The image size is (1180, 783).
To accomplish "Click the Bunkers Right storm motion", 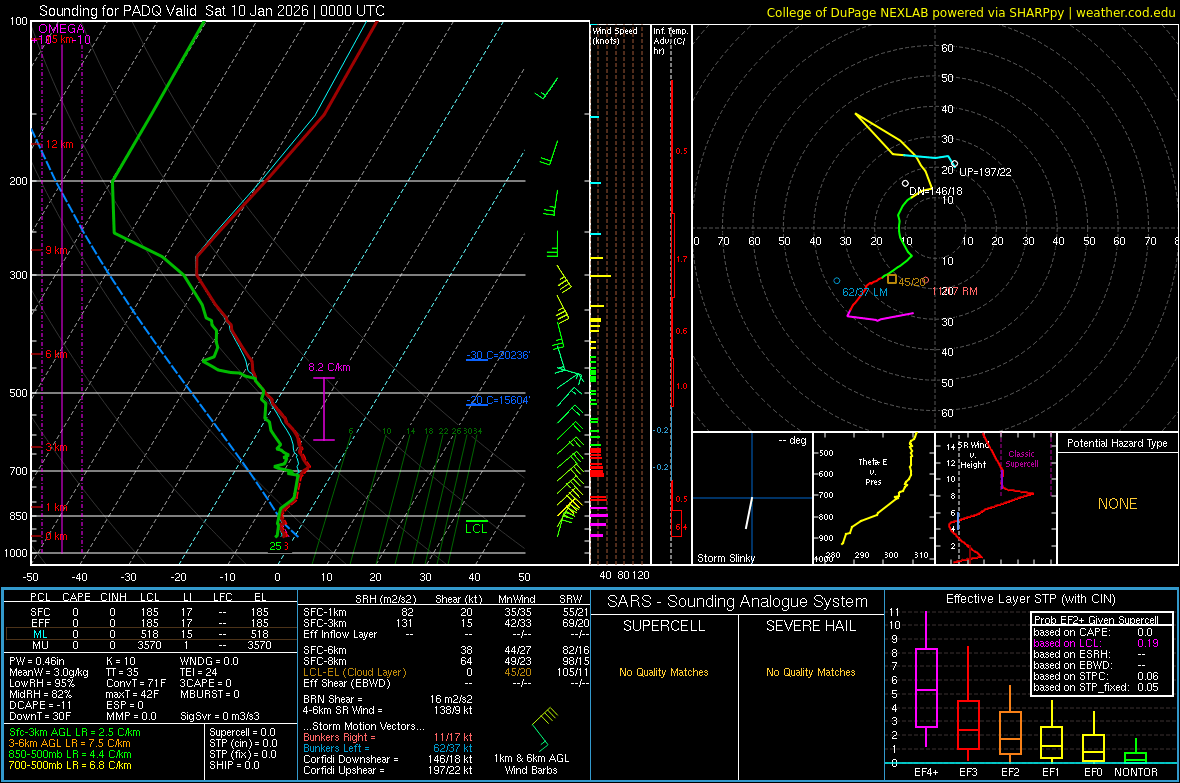I will tap(388, 738).
